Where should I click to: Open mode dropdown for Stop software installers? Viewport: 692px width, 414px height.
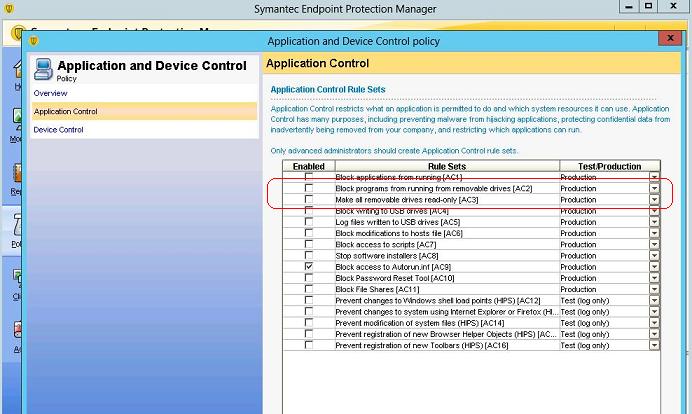tap(654, 256)
